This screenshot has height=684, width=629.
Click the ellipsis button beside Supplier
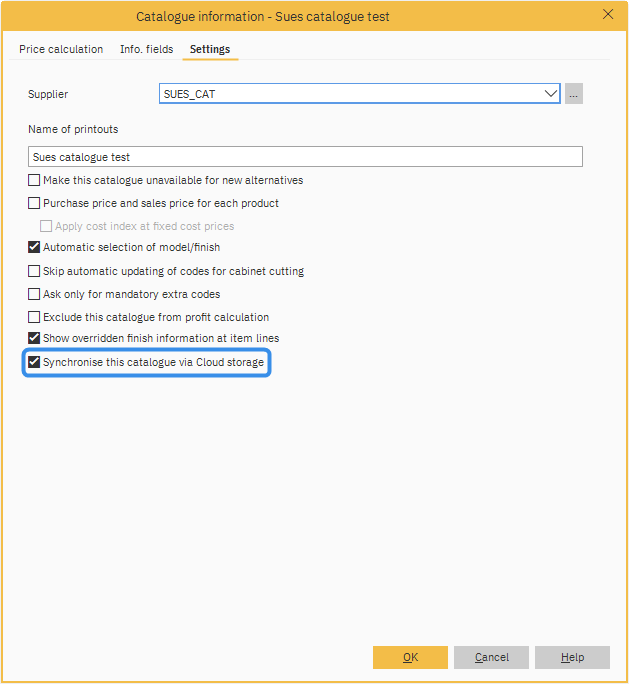pos(573,94)
